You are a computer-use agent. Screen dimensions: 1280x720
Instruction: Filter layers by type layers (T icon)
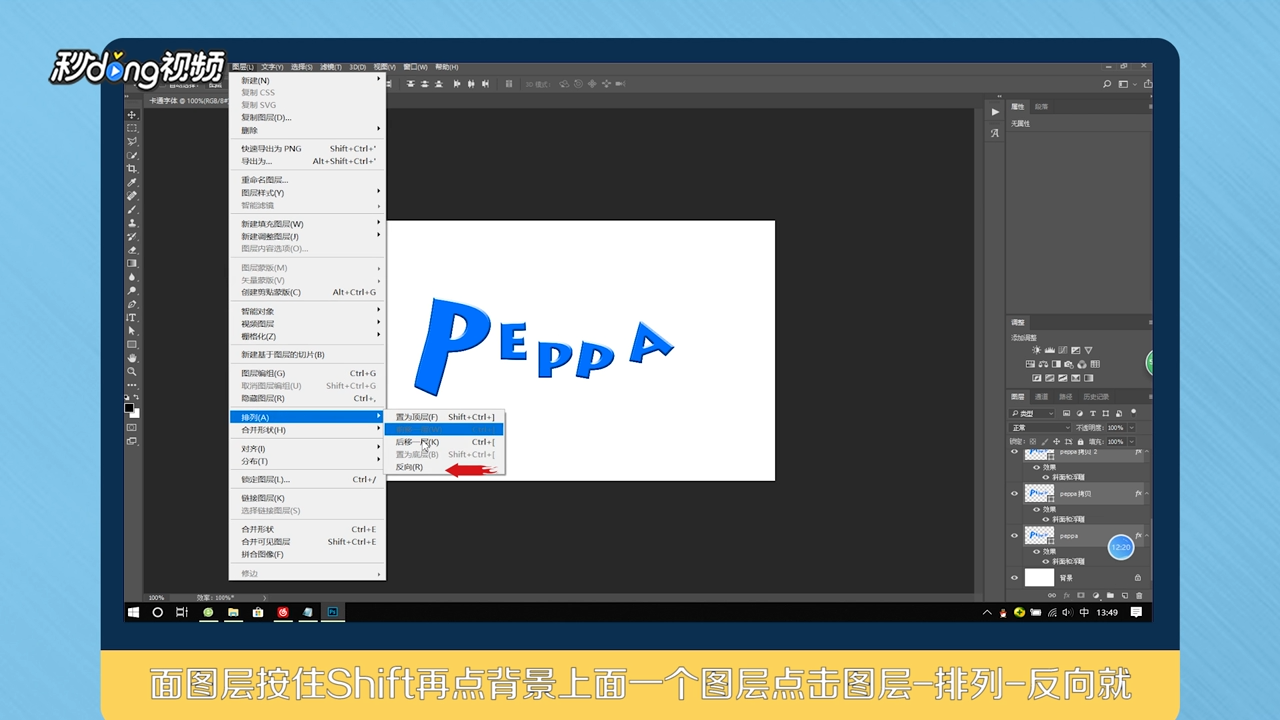[1093, 413]
